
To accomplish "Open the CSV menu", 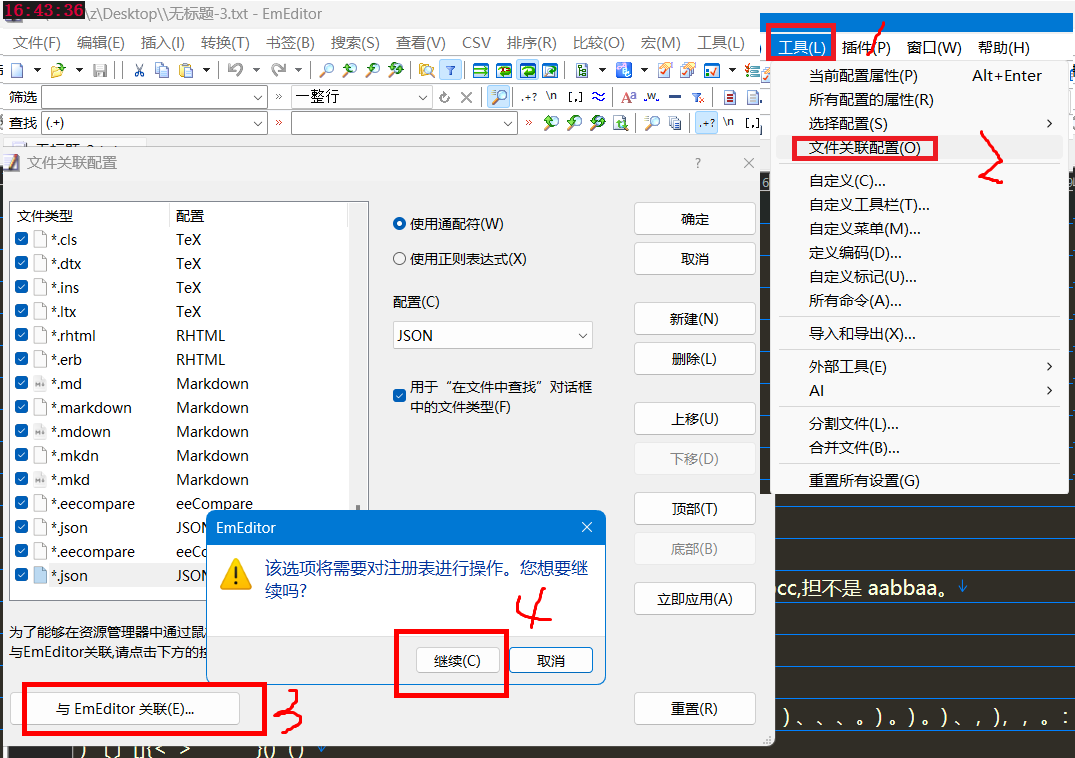I will (476, 43).
